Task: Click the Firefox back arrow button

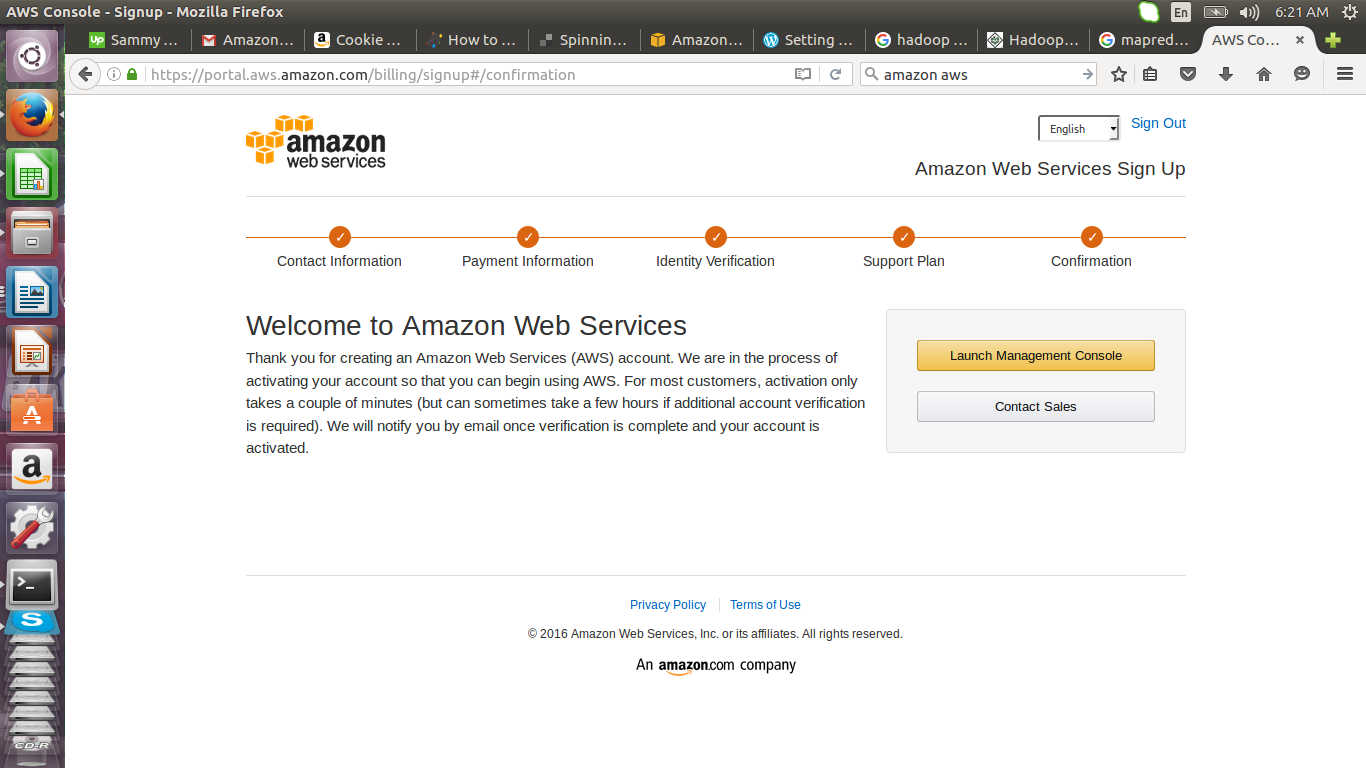Action: [85, 74]
